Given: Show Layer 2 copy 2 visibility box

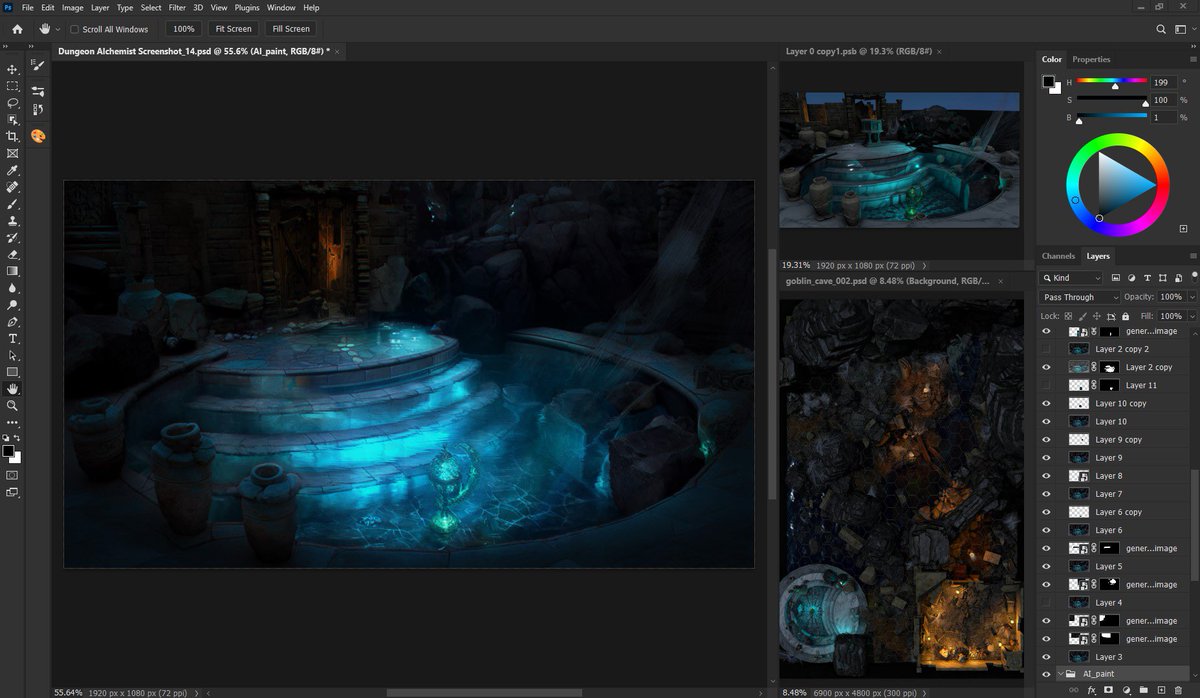Looking at the screenshot, I should tap(1047, 349).
